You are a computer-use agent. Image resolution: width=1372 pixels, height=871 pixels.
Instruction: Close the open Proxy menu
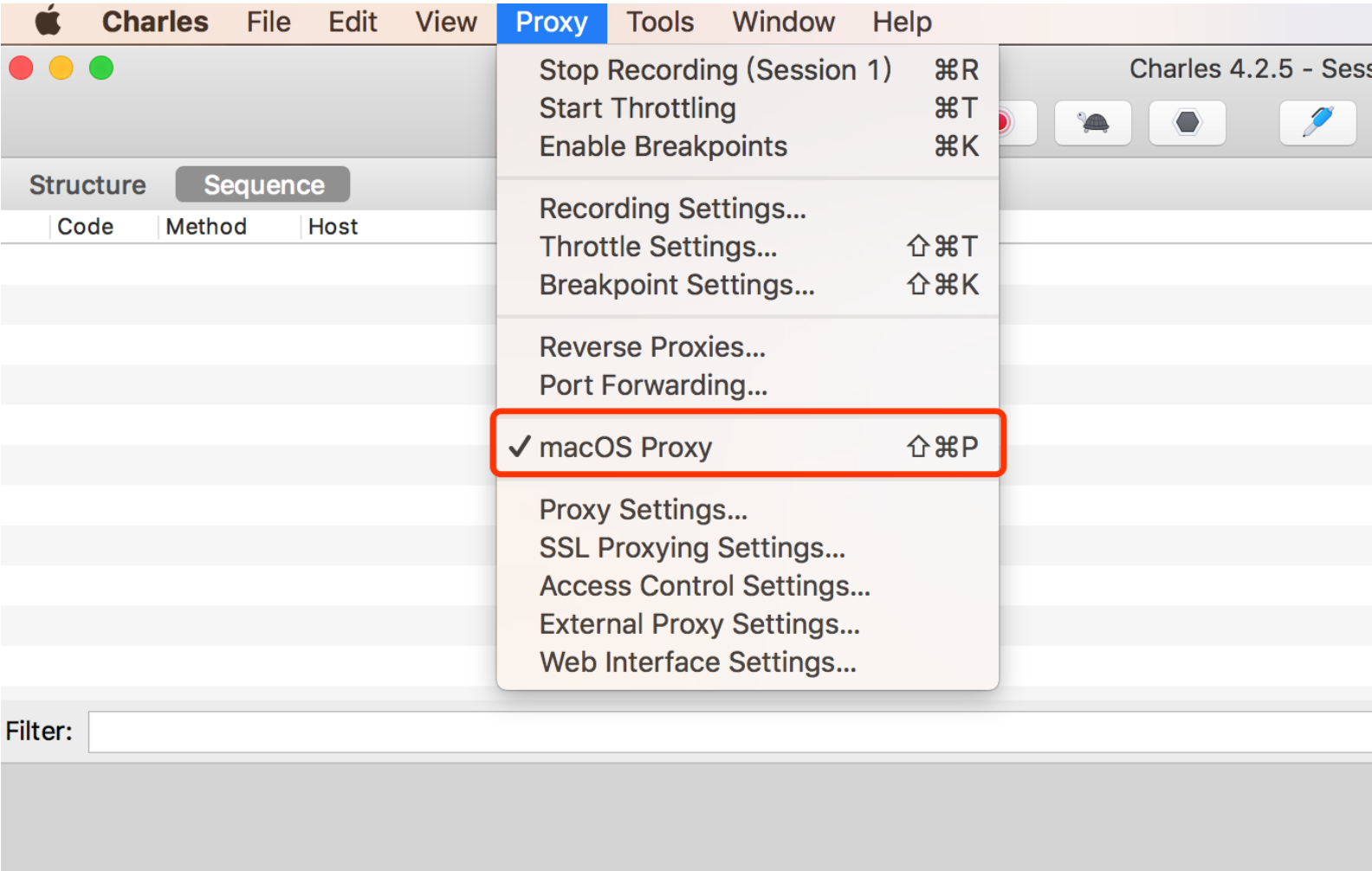(x=552, y=22)
